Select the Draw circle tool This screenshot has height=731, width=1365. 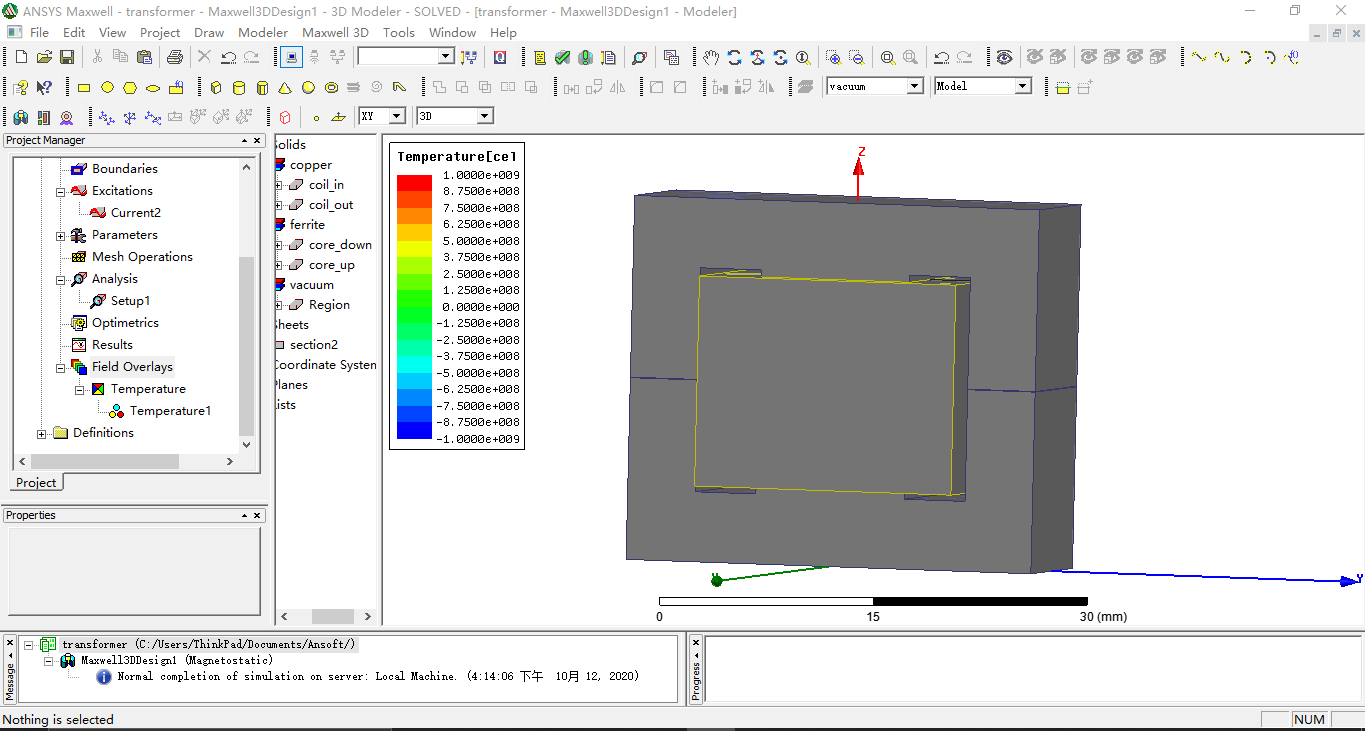click(107, 88)
